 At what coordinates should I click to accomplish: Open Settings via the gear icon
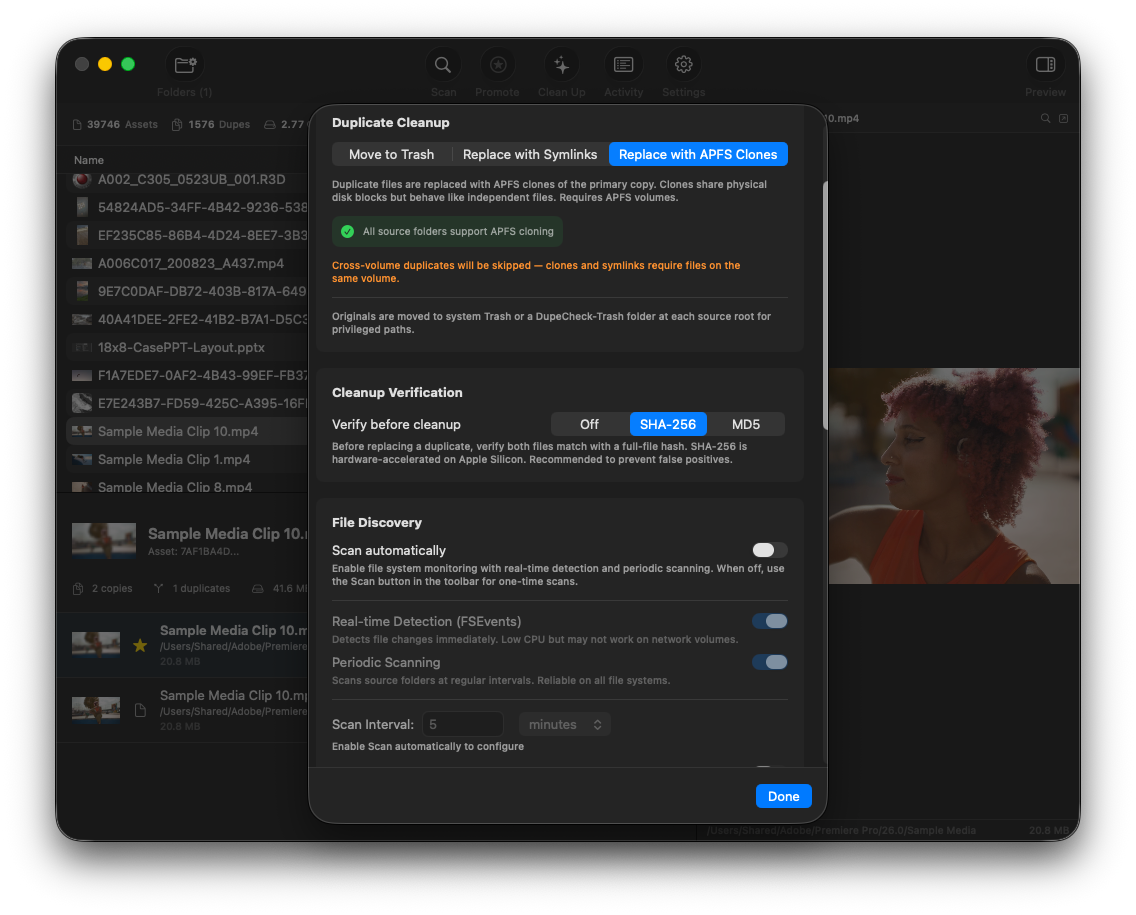pos(683,64)
